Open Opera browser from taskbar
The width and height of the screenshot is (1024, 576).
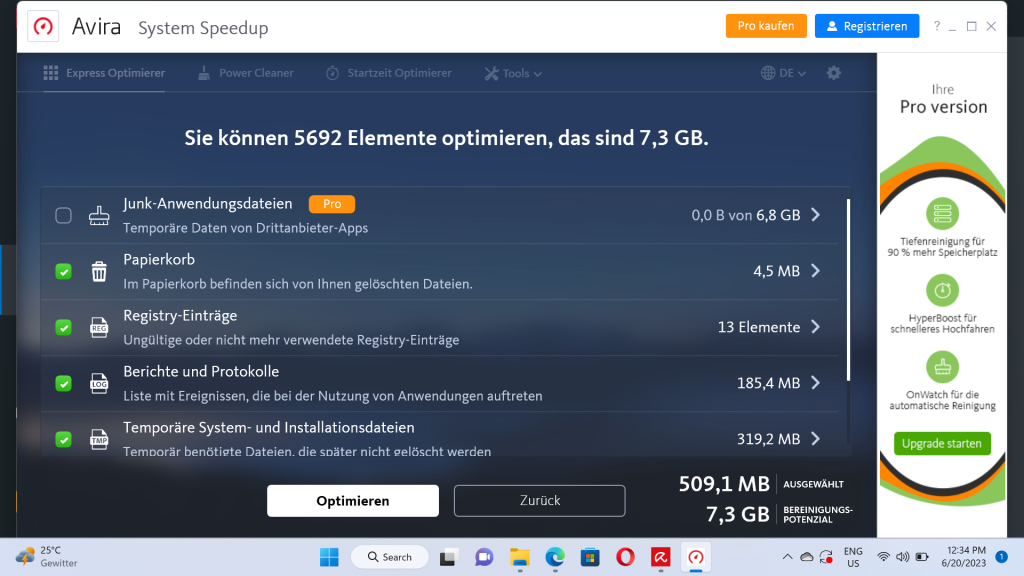(x=625, y=557)
